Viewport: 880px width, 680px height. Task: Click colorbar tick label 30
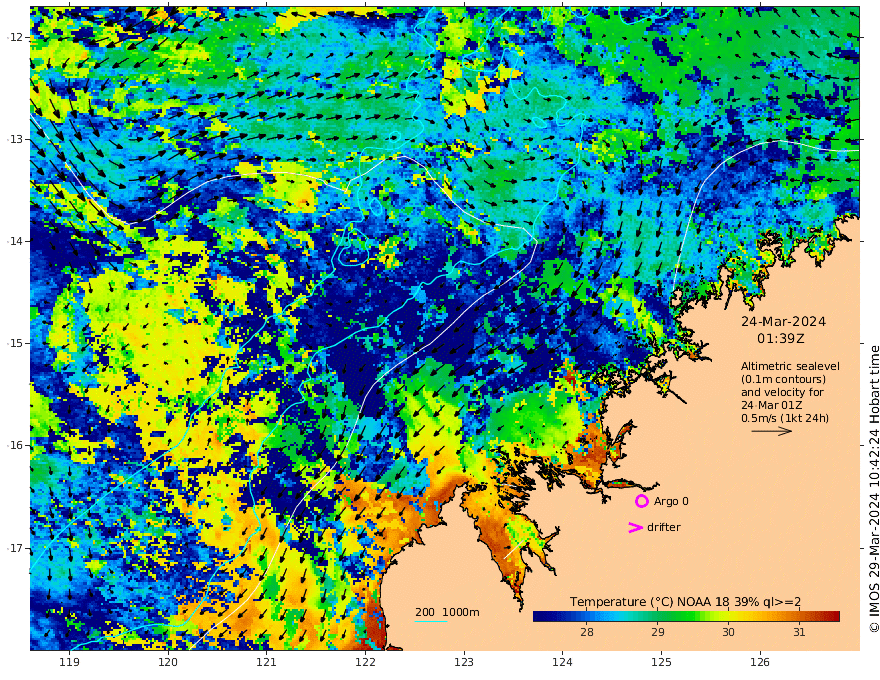tap(728, 632)
